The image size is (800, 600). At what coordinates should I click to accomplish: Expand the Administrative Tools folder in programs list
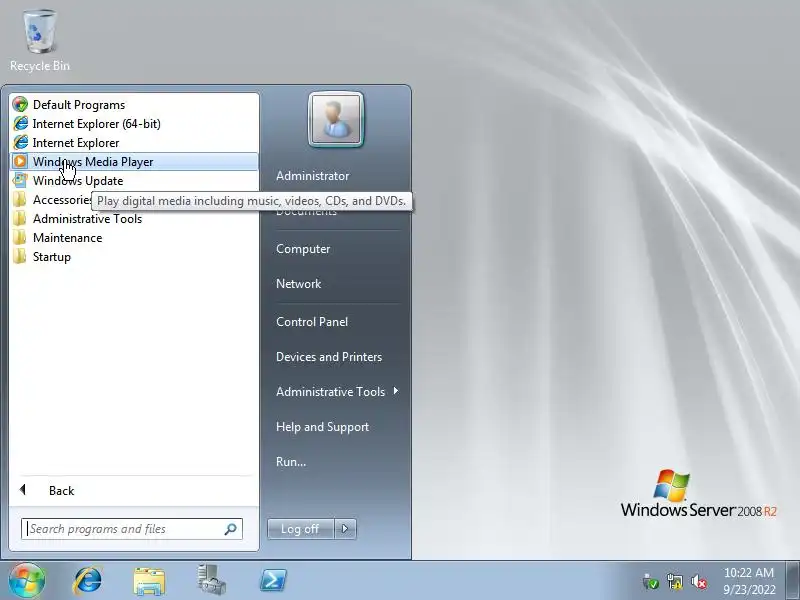pos(134,219)
